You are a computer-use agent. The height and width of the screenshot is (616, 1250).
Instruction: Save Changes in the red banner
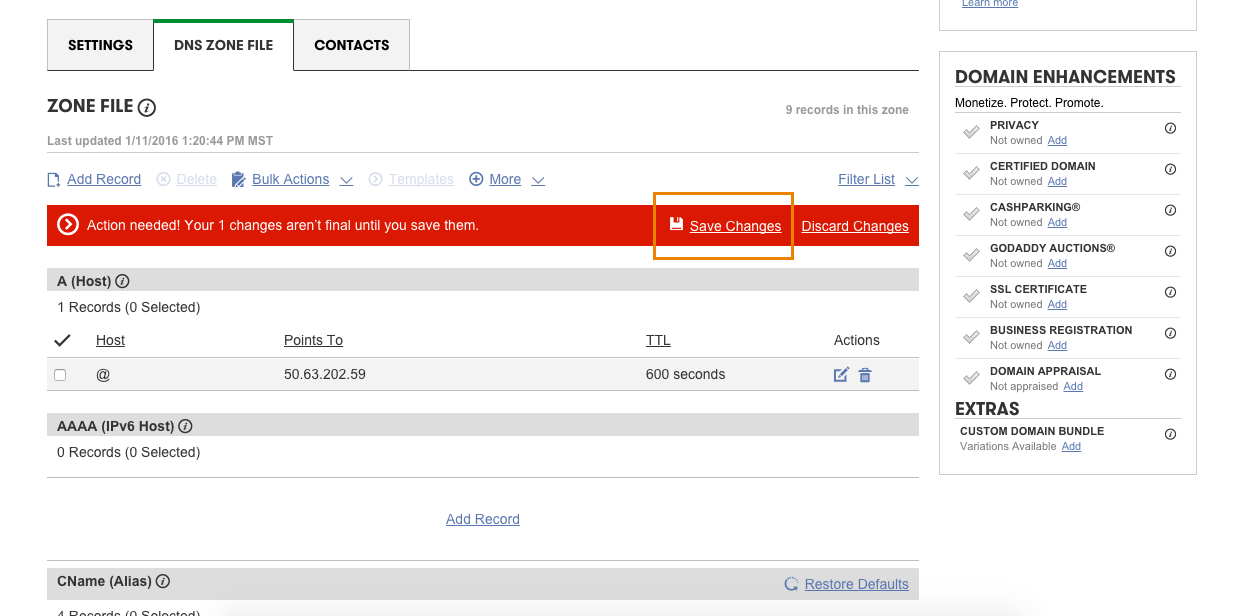coord(734,226)
